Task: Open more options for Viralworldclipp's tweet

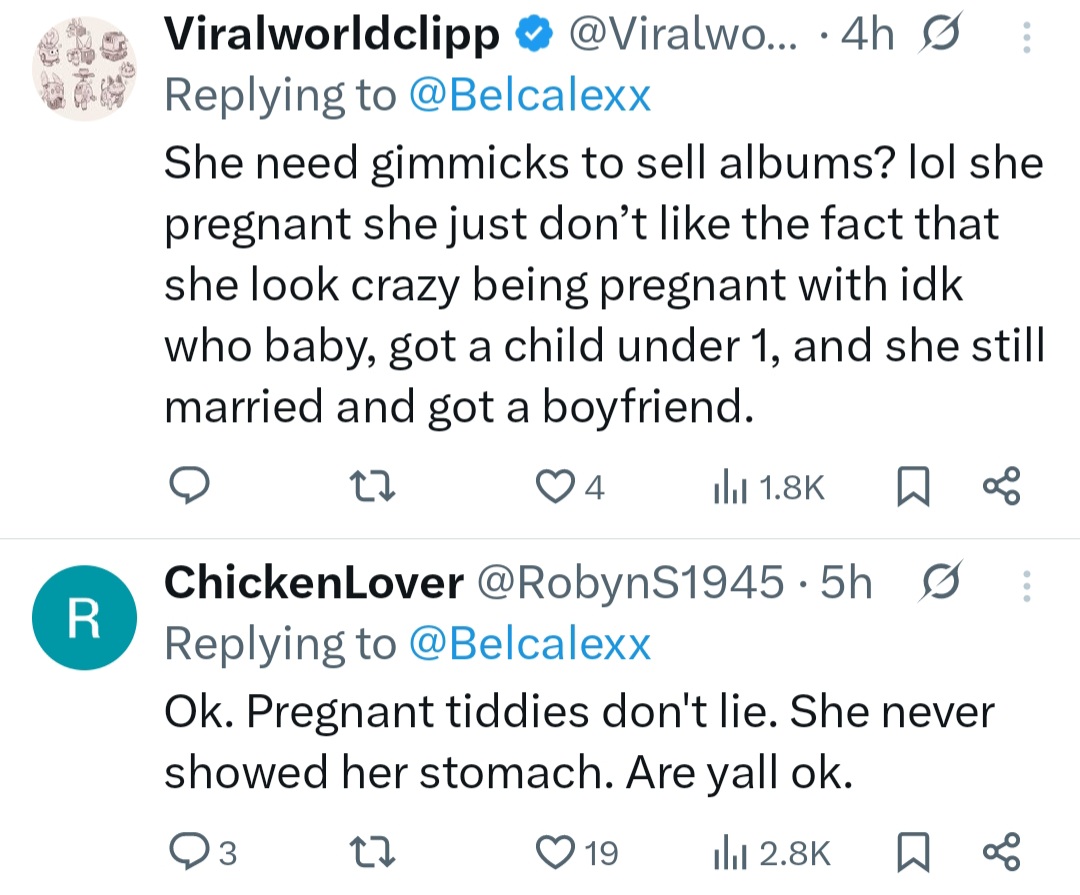Action: tap(1025, 38)
